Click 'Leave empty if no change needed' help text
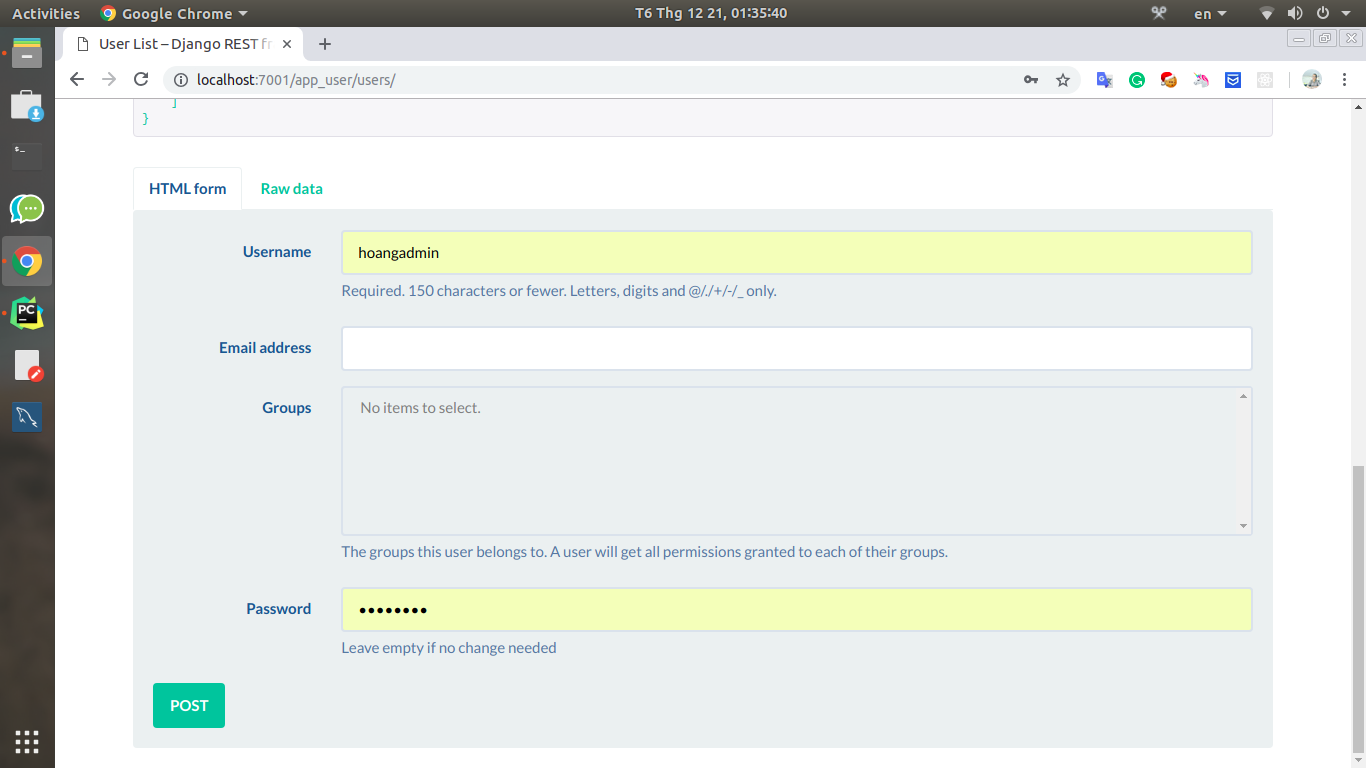 click(449, 648)
